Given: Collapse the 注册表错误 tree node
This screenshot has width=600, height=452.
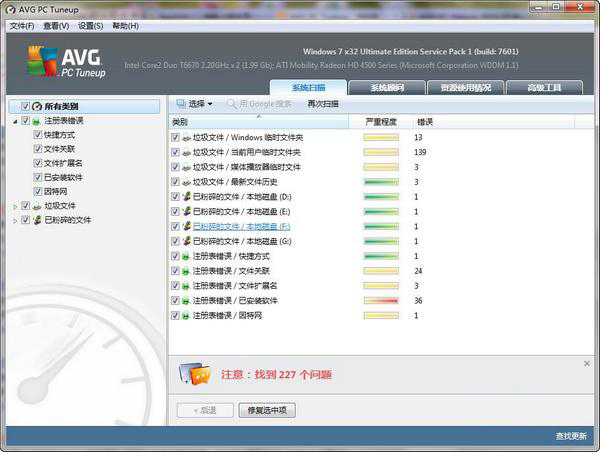Looking at the screenshot, I should point(15,122).
